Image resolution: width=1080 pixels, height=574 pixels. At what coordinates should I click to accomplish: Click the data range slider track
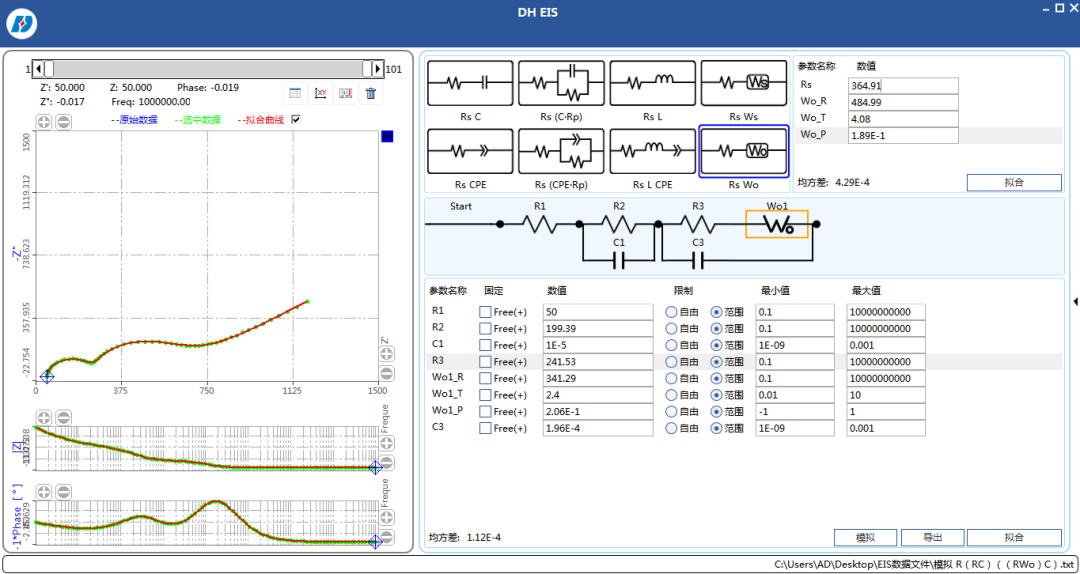pos(208,69)
